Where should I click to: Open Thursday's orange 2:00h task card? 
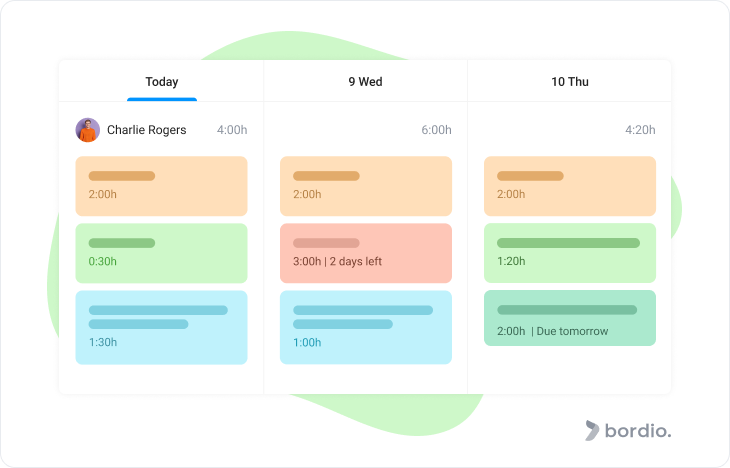pyautogui.click(x=570, y=186)
